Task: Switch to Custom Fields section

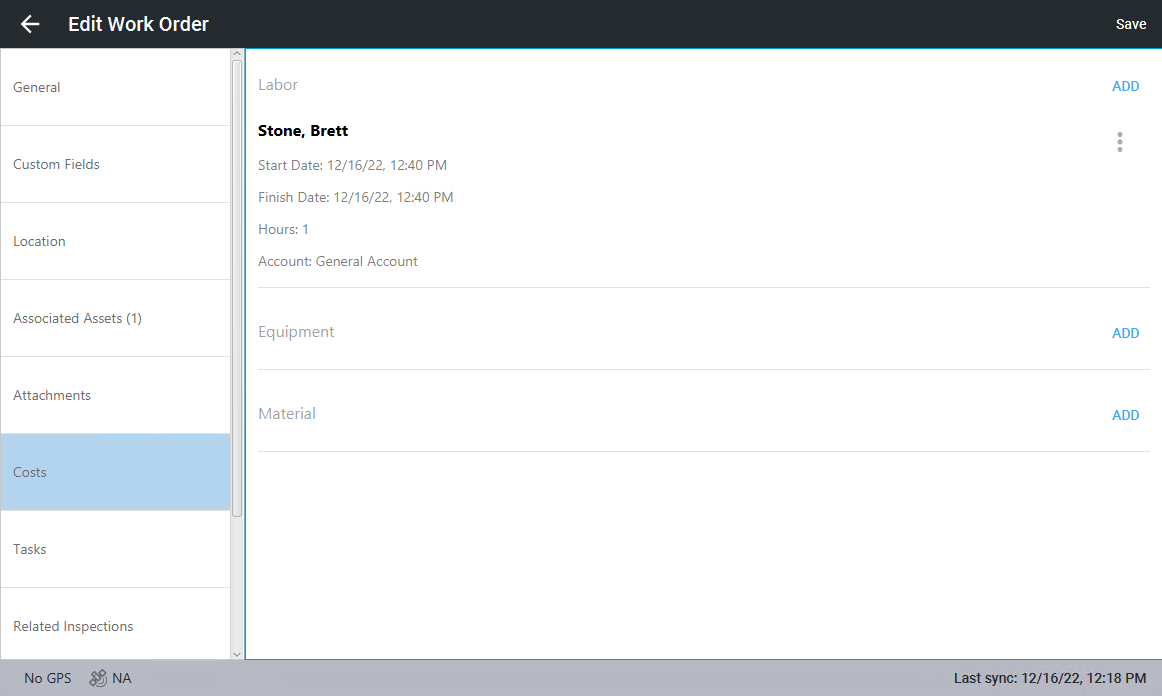Action: click(115, 164)
